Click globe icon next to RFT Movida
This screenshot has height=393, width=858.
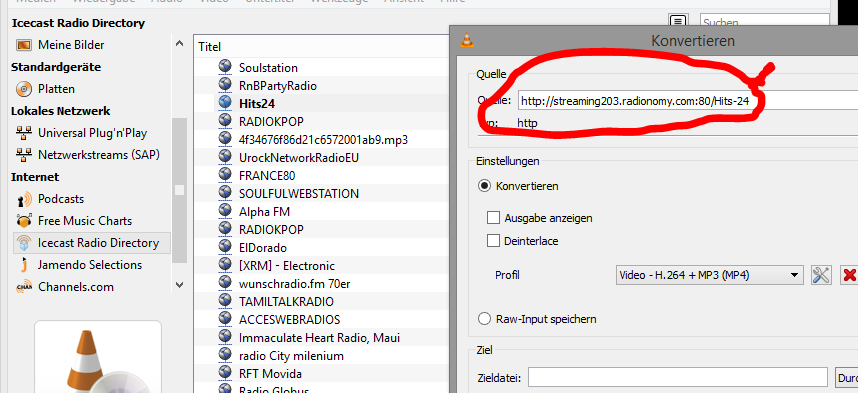pos(225,373)
